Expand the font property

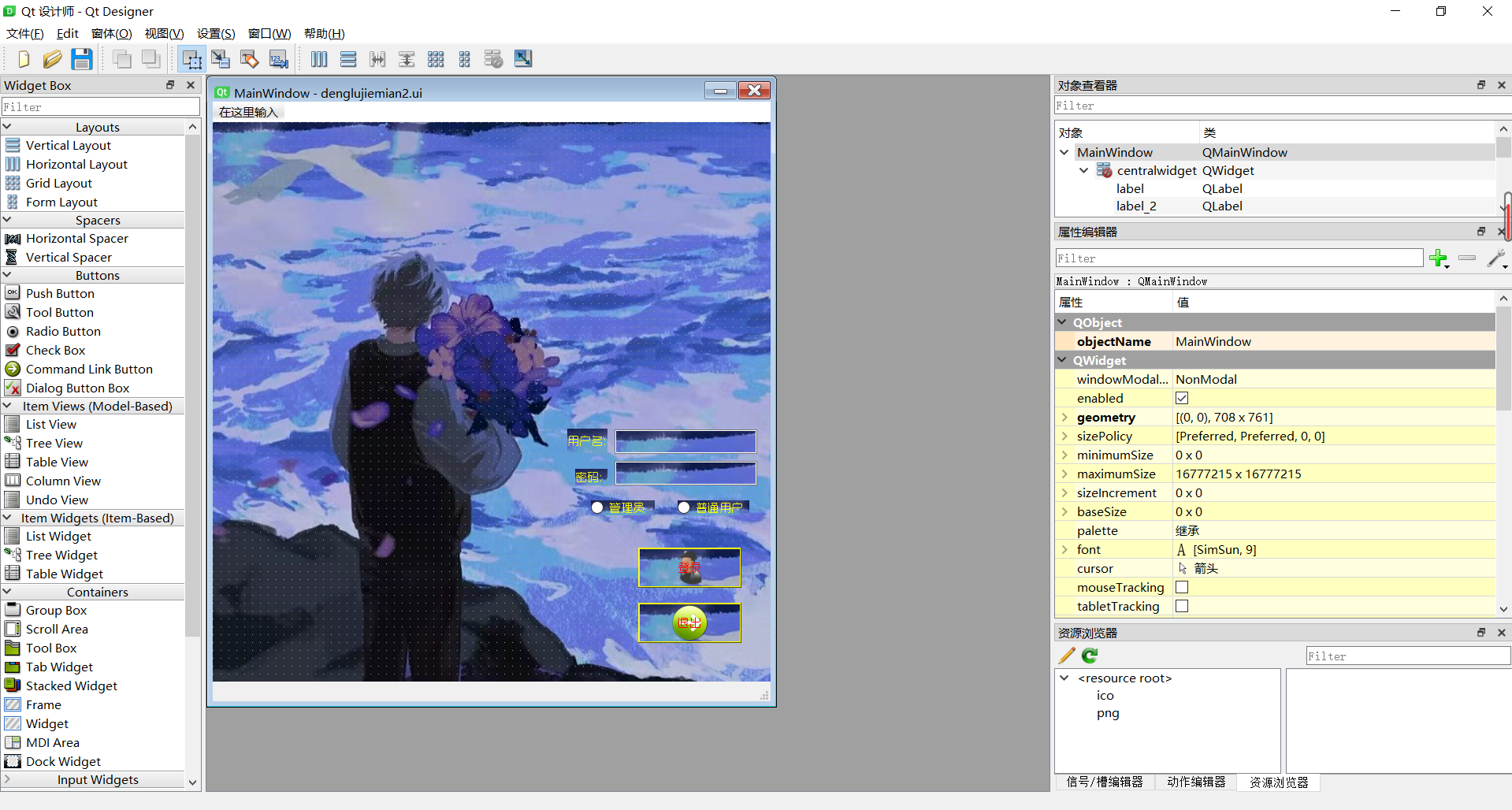tap(1064, 549)
